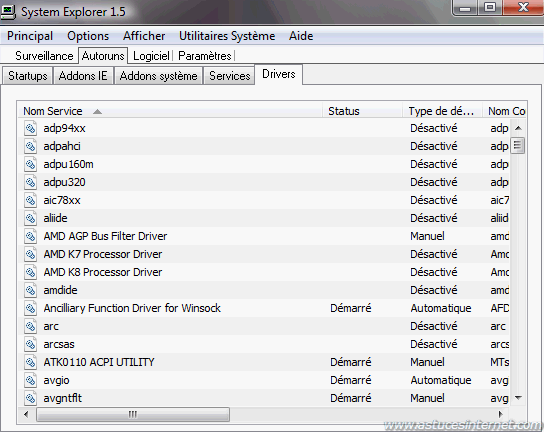This screenshot has width=544, height=432.
Task: Go to the Paramètres section
Action: 205,56
